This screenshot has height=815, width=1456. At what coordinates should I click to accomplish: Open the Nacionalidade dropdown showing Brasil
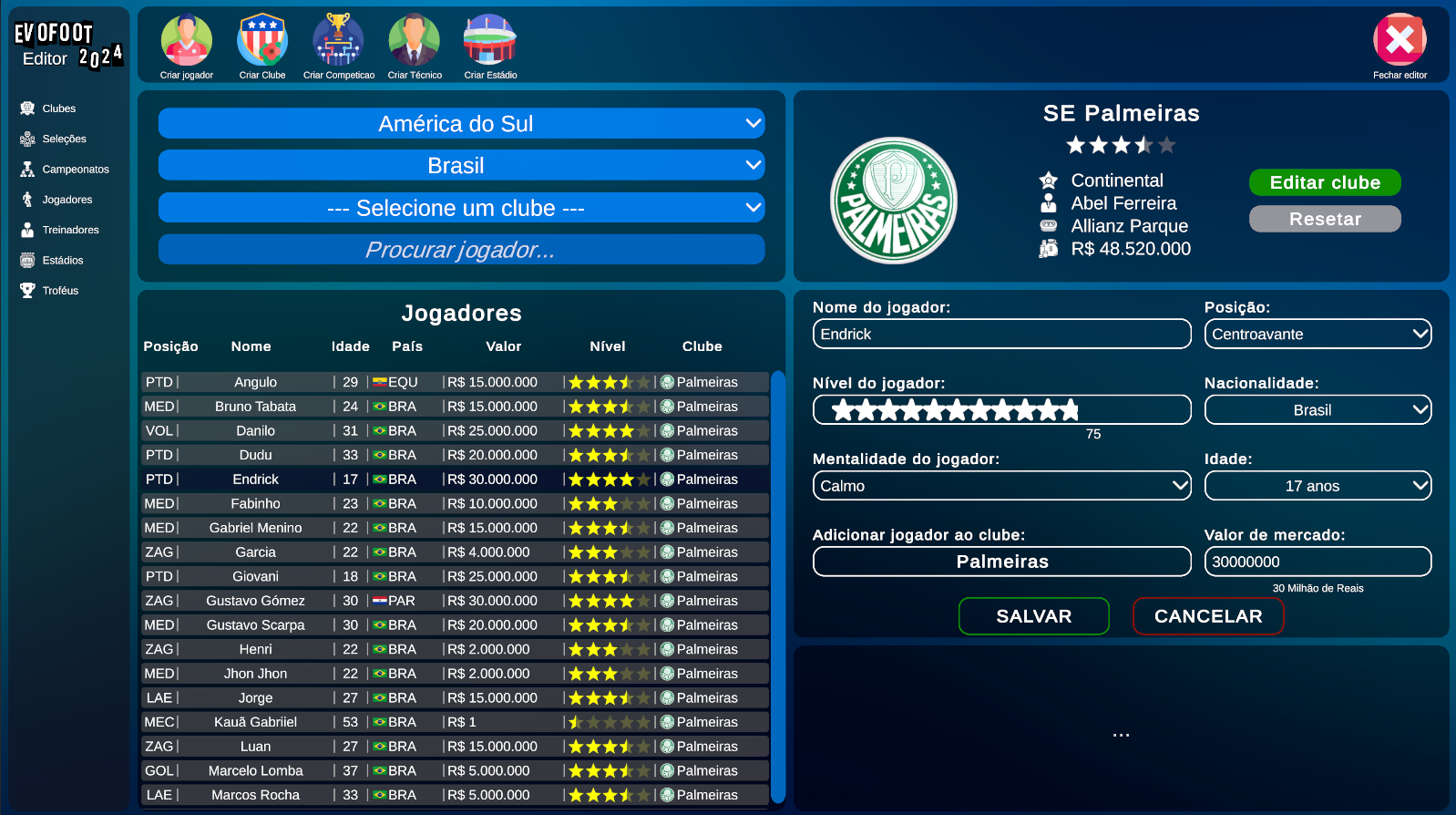(1318, 410)
